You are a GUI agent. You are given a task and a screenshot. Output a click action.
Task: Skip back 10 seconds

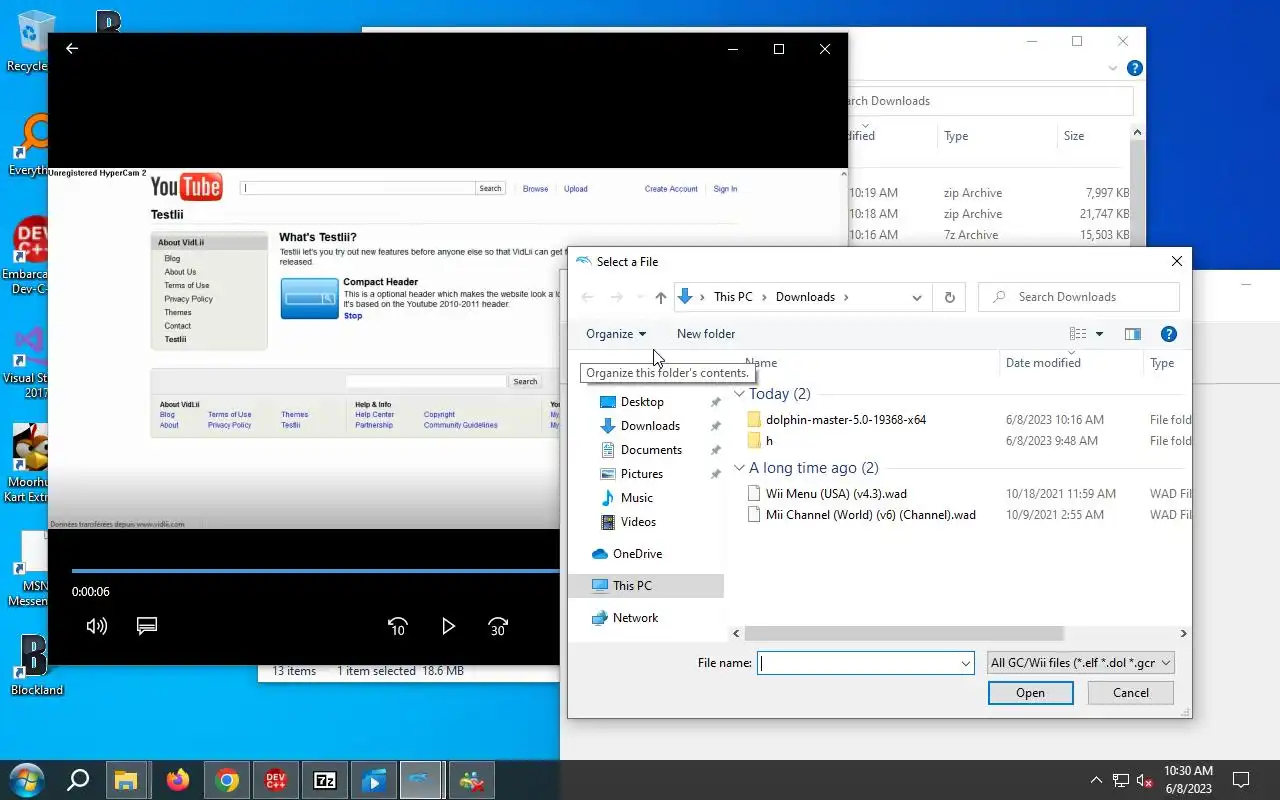[397, 626]
